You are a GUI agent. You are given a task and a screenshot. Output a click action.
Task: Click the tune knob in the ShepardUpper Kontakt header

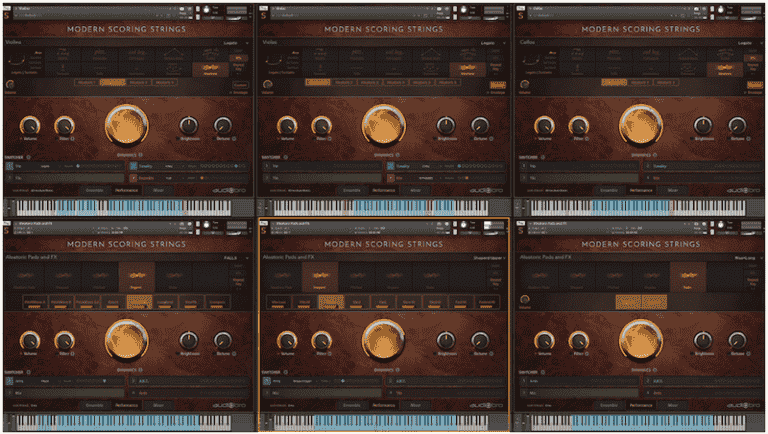[x=463, y=224]
